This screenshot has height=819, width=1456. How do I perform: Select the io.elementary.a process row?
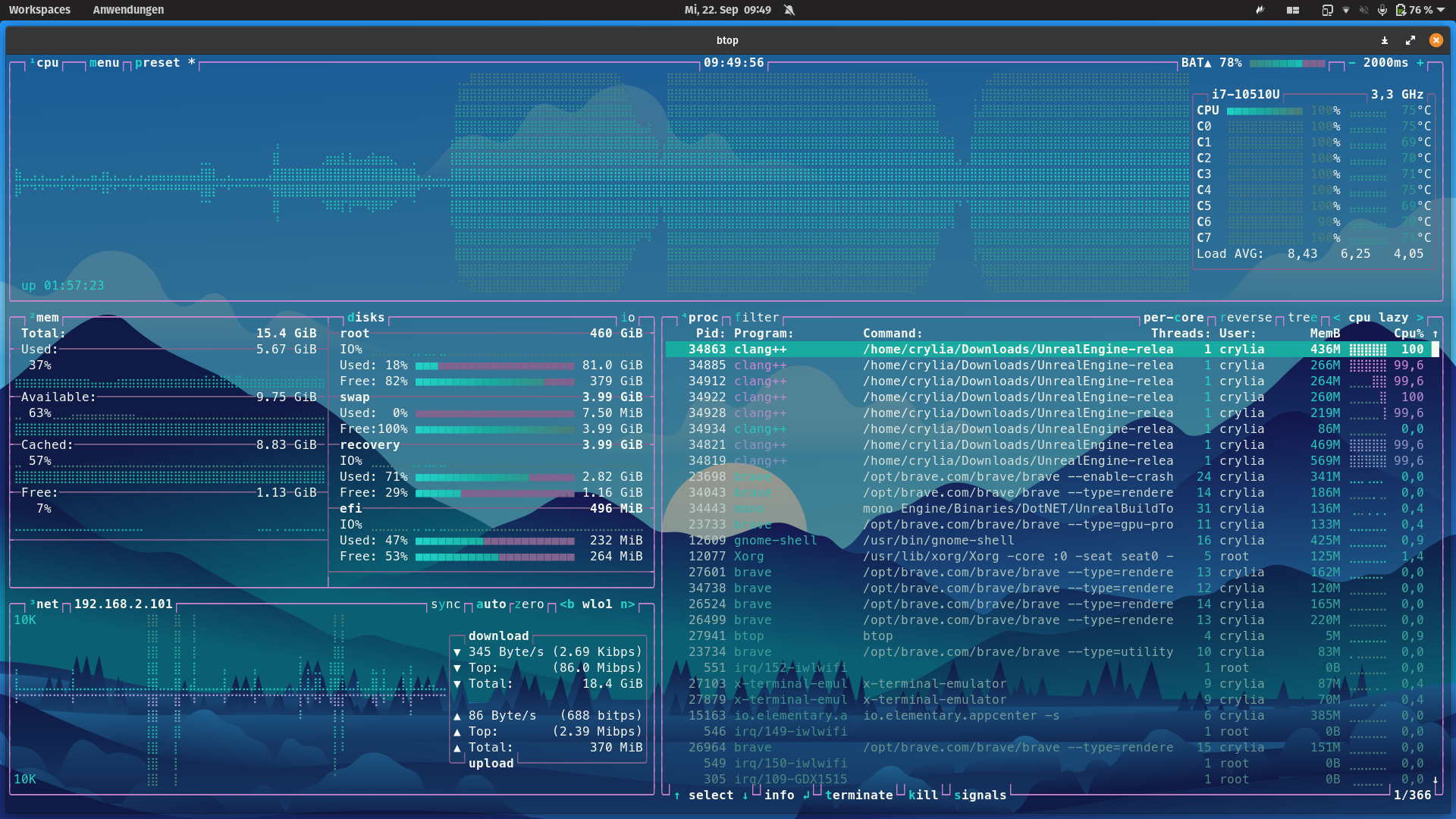pos(1049,716)
